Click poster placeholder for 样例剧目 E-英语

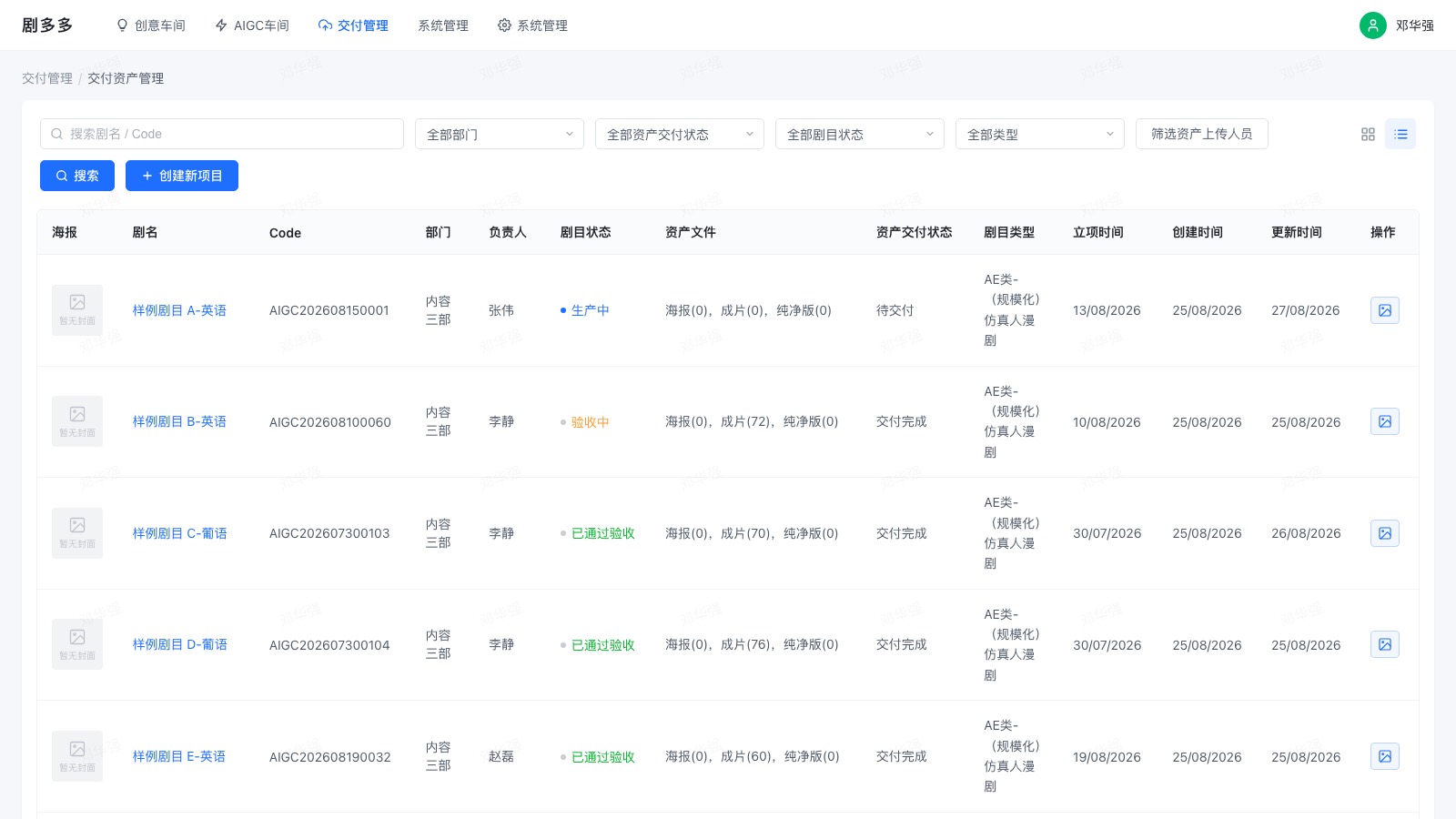[x=77, y=756]
